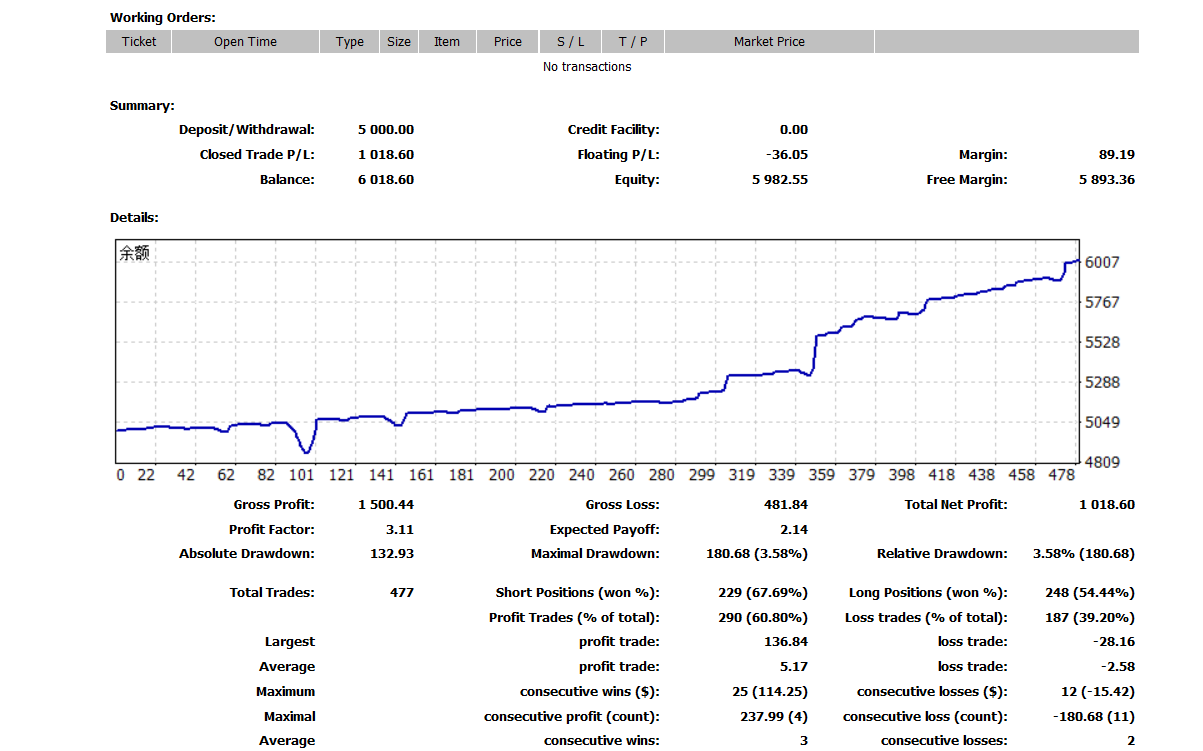Click the Type column header

[350, 41]
